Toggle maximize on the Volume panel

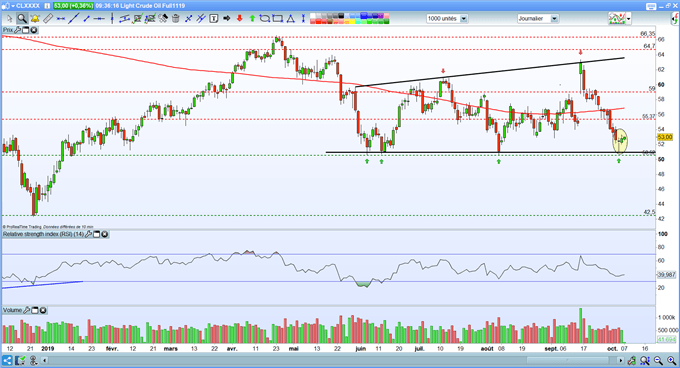[35, 310]
